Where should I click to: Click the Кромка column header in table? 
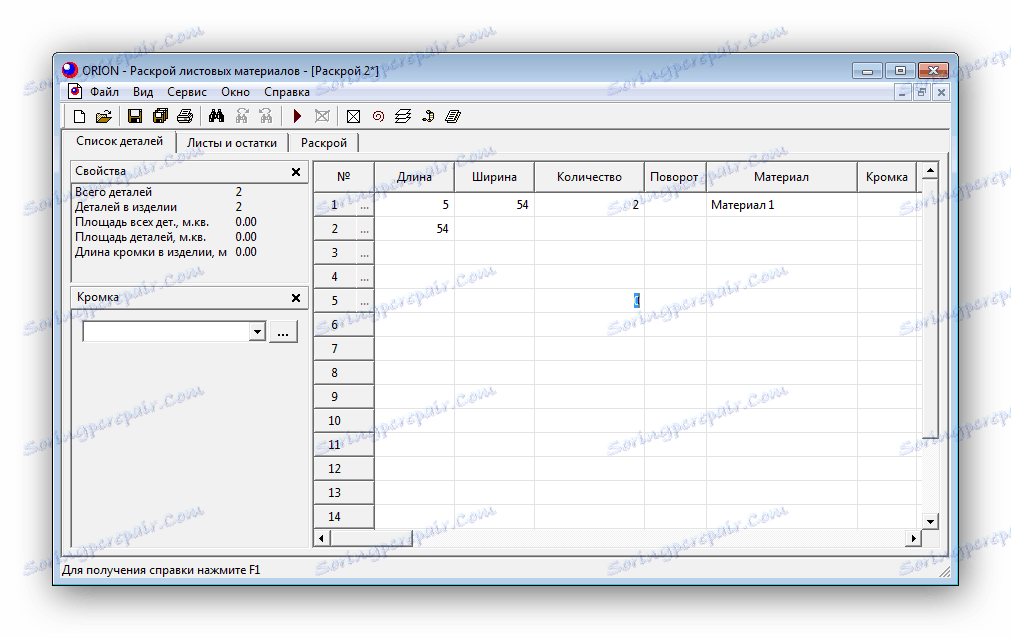pos(887,177)
